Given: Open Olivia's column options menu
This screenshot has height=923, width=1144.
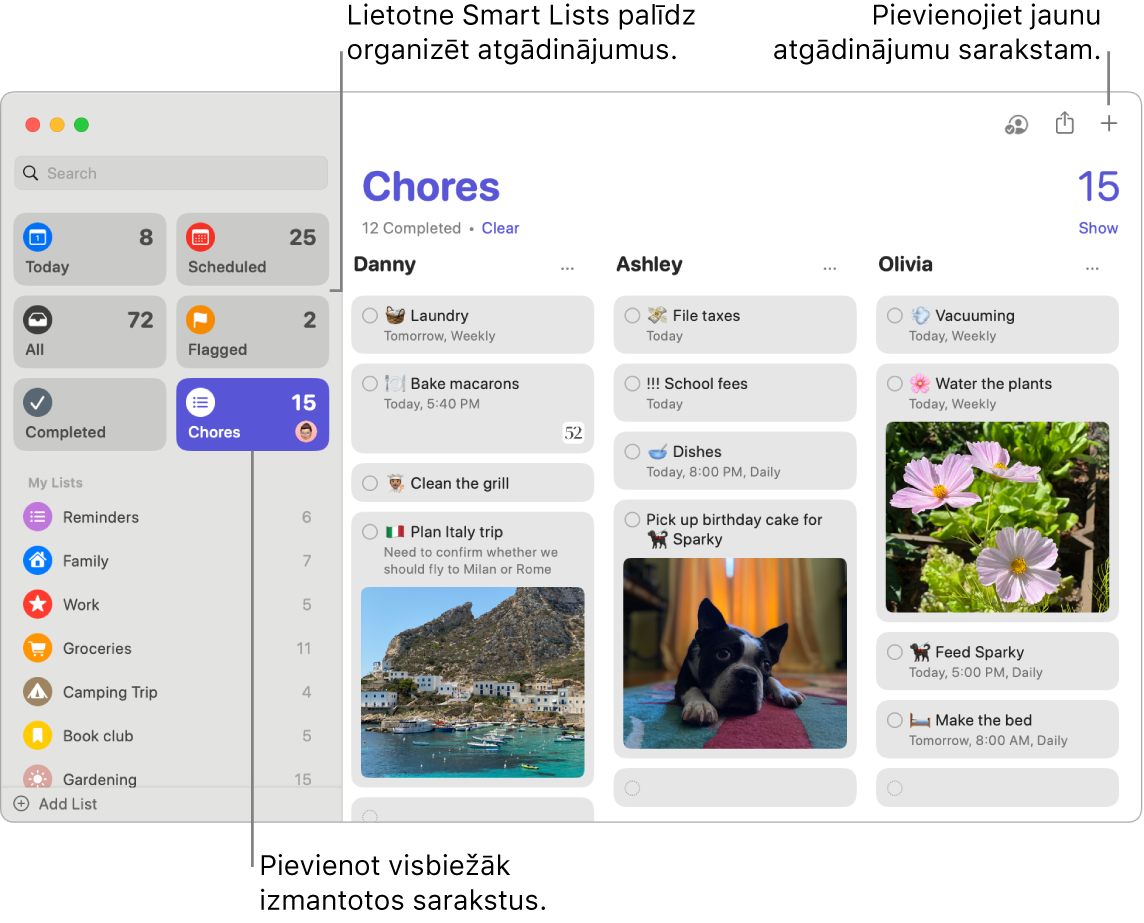Looking at the screenshot, I should click(1092, 268).
